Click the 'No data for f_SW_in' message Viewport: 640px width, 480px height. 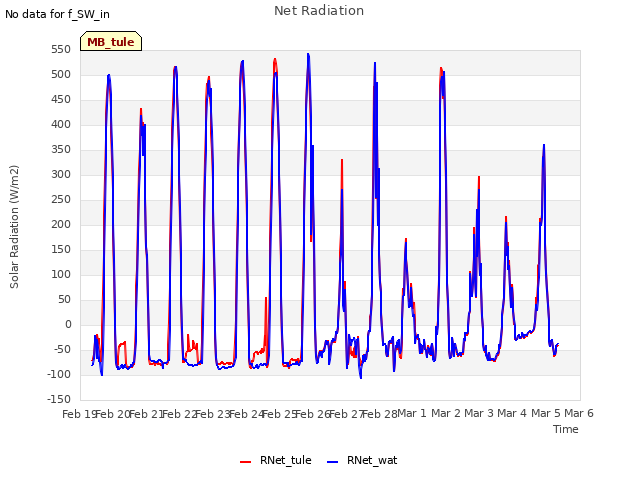57,14
